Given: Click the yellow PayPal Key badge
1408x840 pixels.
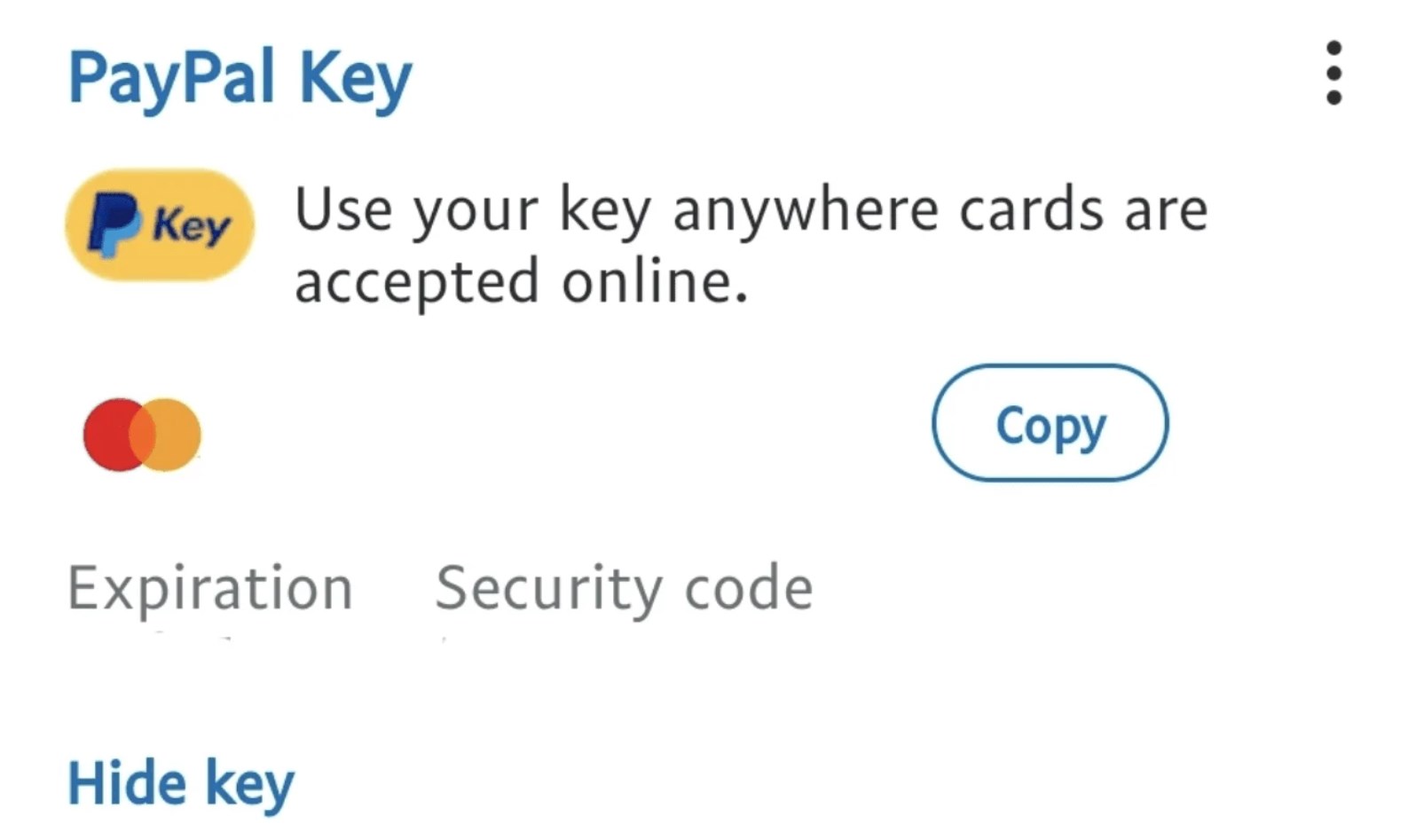Looking at the screenshot, I should click(x=160, y=225).
